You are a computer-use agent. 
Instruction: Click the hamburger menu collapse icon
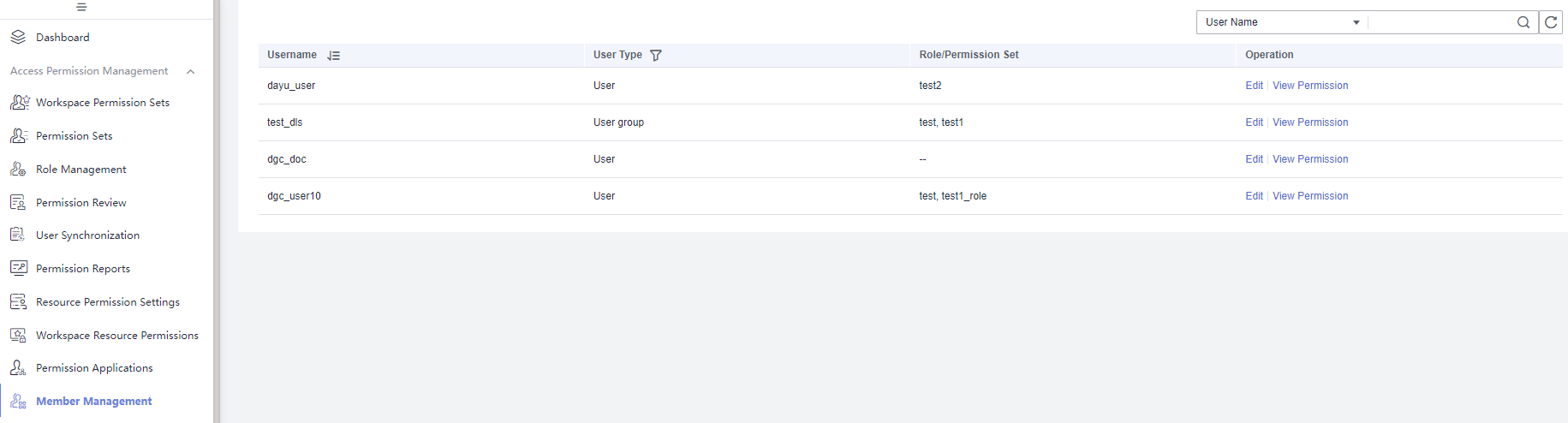(81, 7)
